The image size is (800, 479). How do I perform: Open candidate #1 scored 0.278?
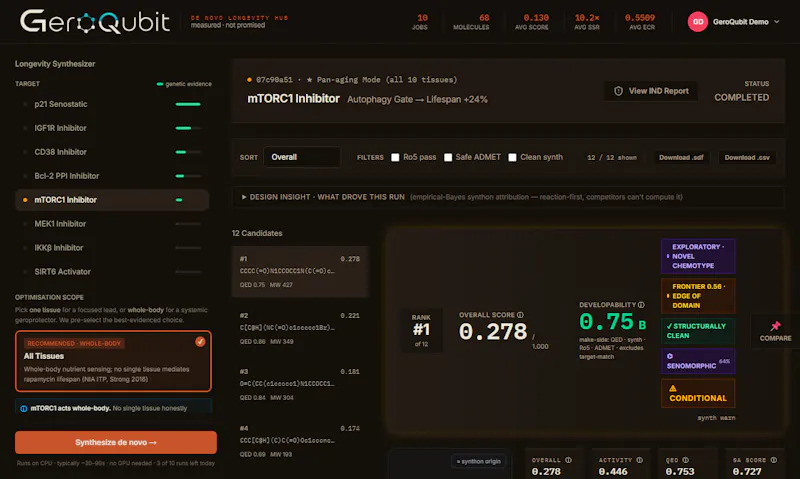pyautogui.click(x=300, y=272)
